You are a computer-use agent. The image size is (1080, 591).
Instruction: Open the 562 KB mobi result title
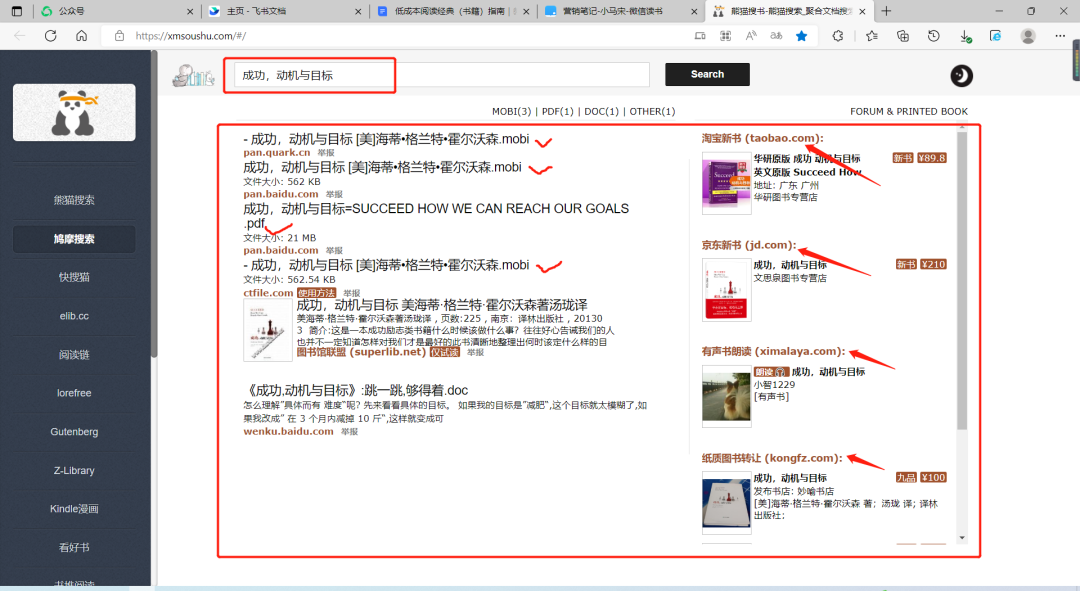[382, 167]
